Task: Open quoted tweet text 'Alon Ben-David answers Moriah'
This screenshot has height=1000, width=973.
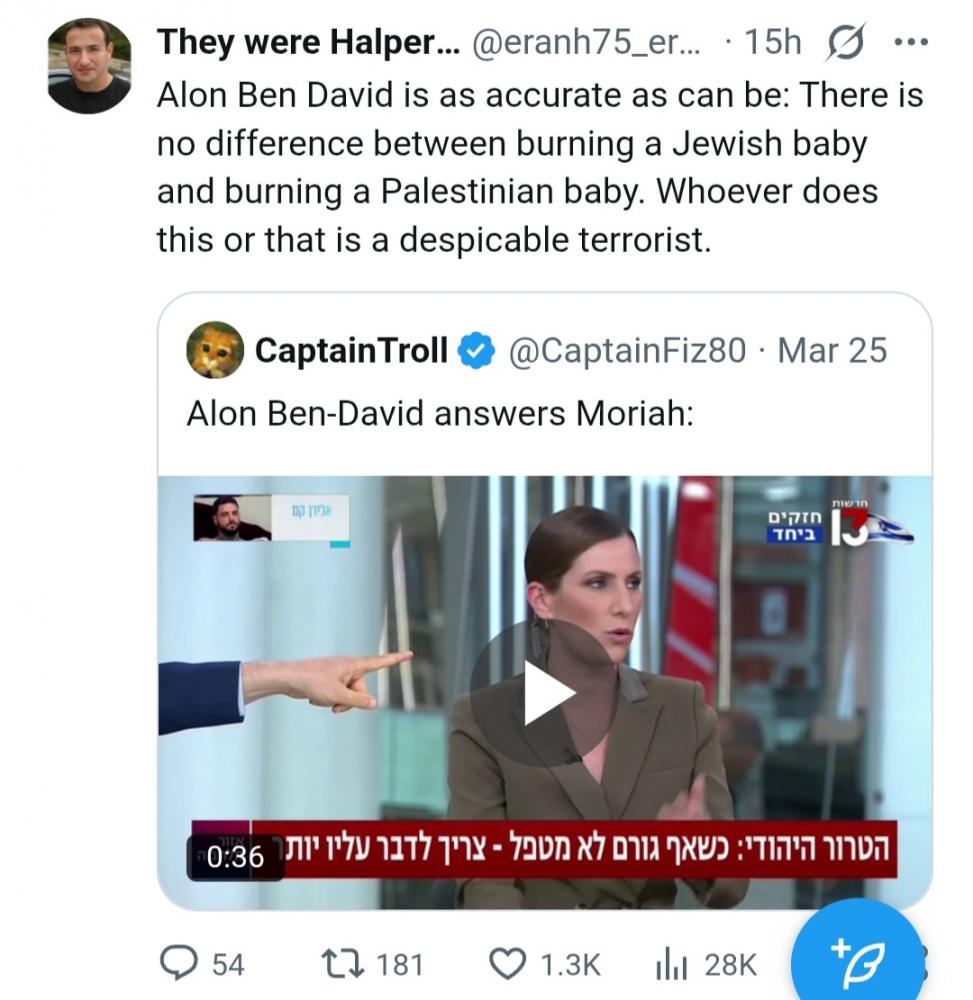Action: tap(439, 414)
